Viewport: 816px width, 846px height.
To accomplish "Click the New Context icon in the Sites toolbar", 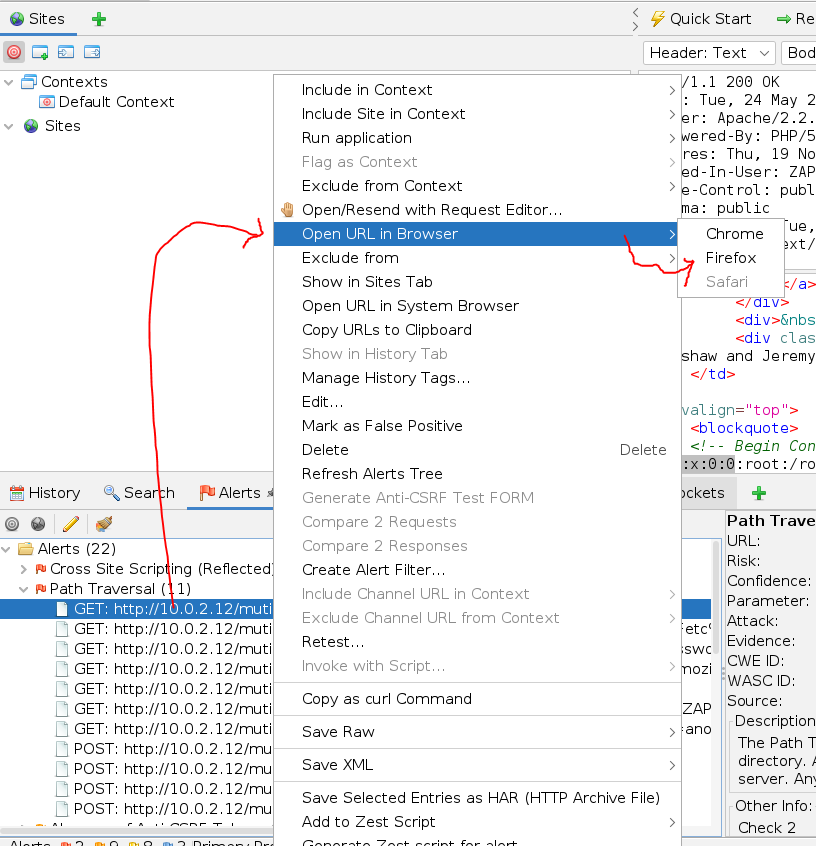I will (40, 52).
